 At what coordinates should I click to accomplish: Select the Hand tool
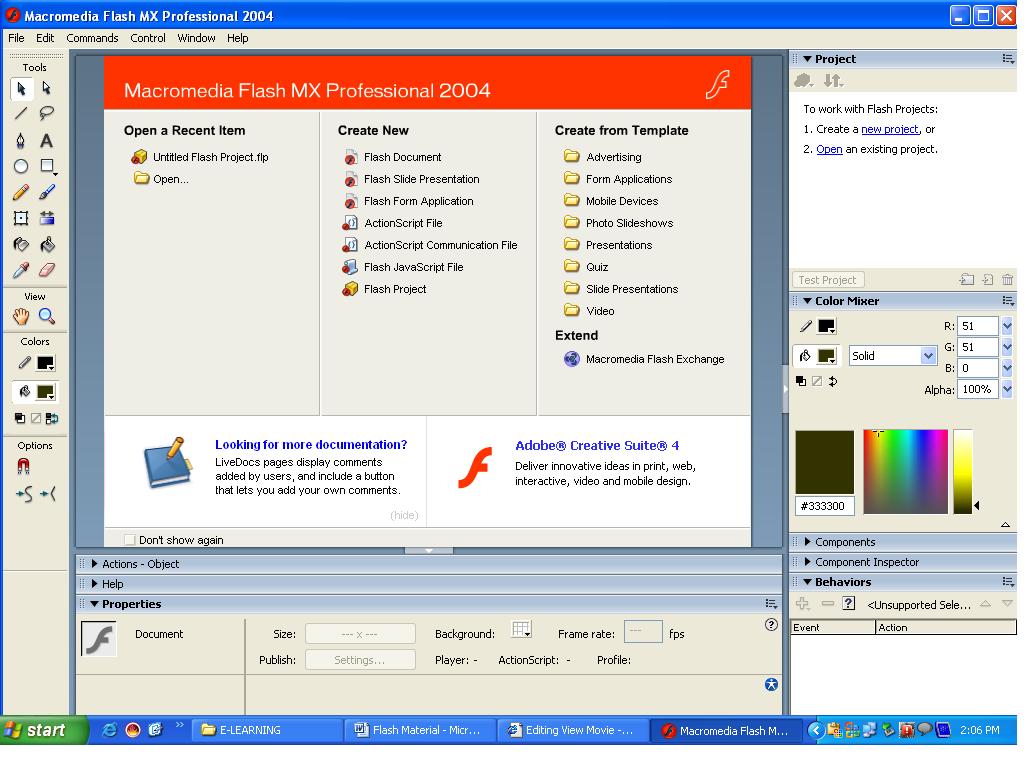(22, 317)
